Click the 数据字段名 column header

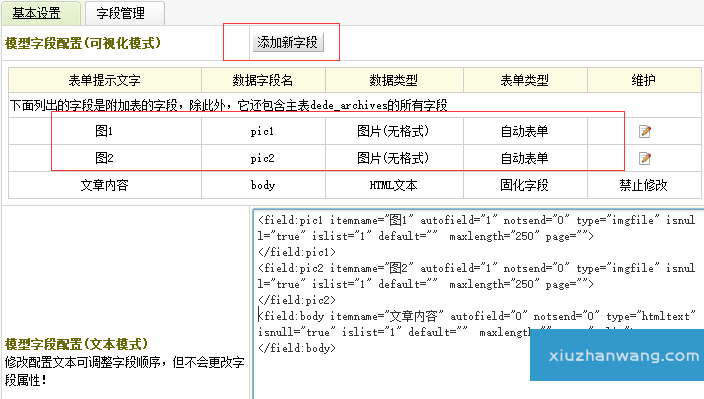point(263,80)
